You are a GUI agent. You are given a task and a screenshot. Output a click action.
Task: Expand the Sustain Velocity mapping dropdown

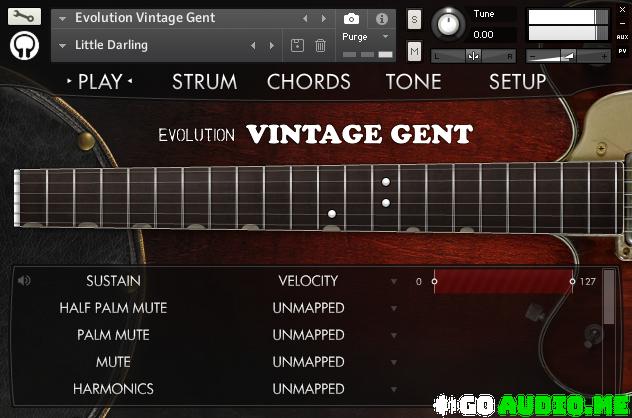[x=394, y=281]
